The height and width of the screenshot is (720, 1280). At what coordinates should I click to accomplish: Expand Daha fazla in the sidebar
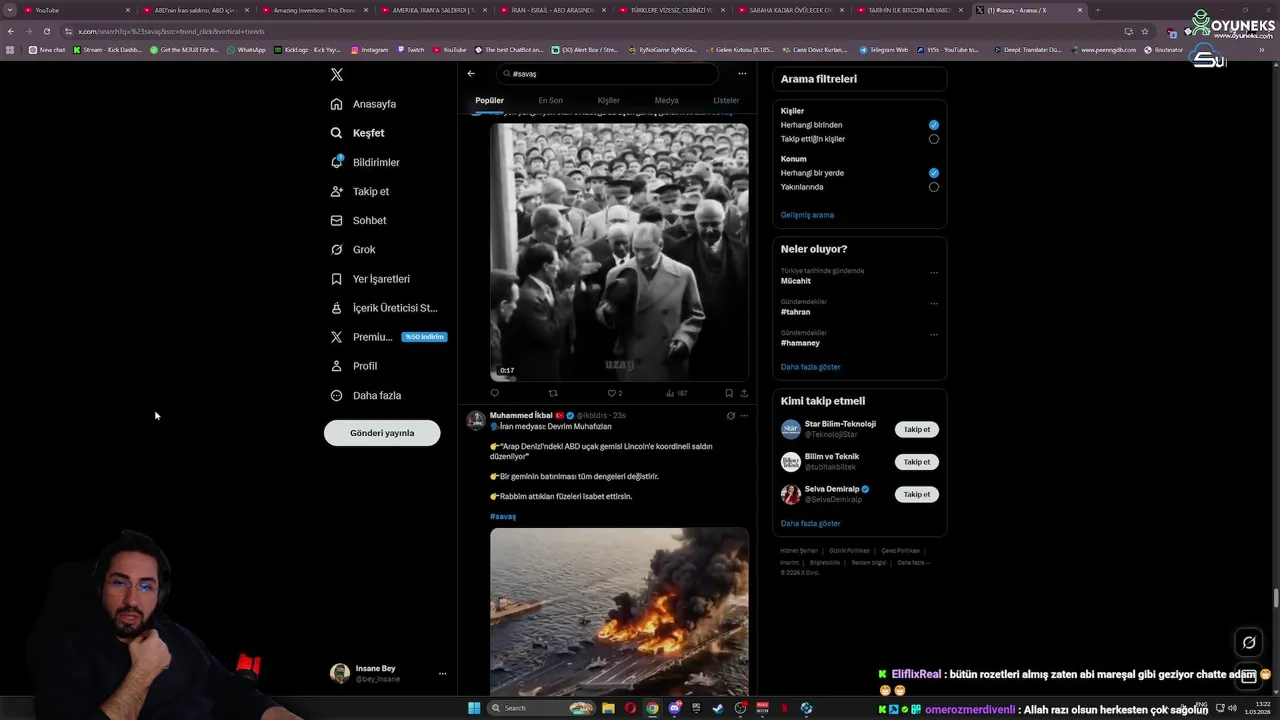coord(366,395)
